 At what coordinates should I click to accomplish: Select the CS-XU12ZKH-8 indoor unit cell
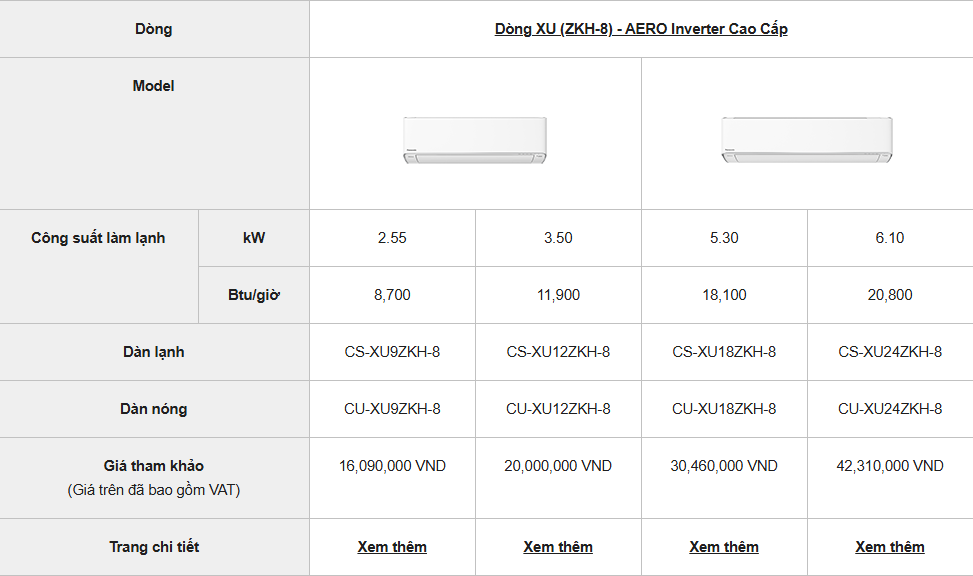coord(558,352)
